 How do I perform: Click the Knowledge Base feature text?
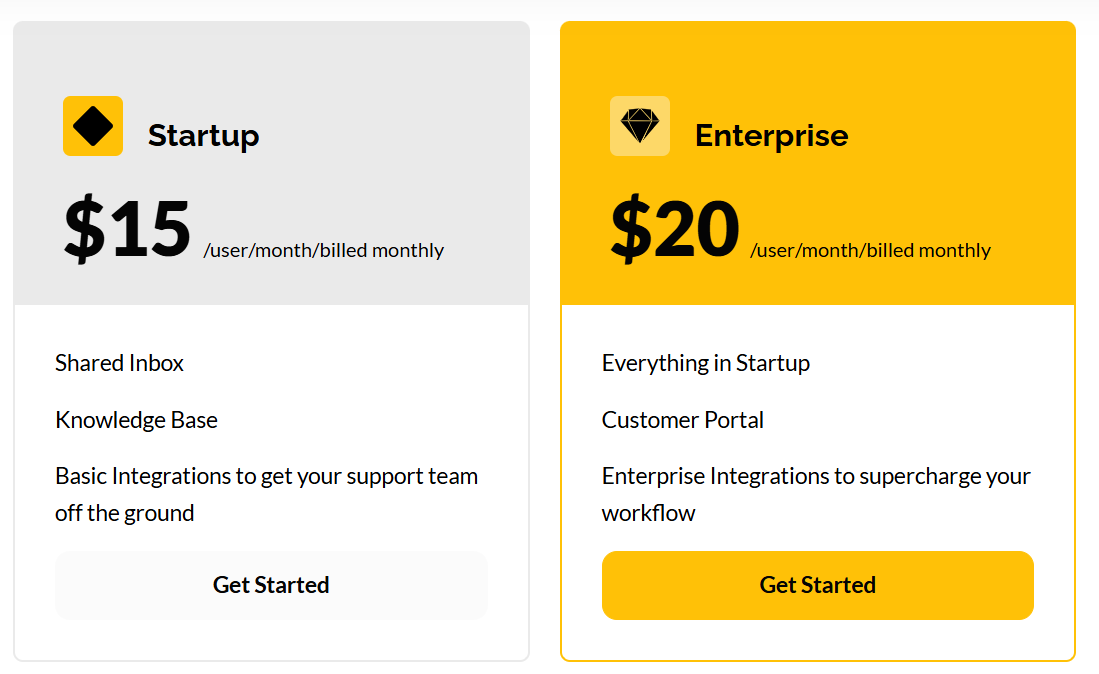click(137, 420)
